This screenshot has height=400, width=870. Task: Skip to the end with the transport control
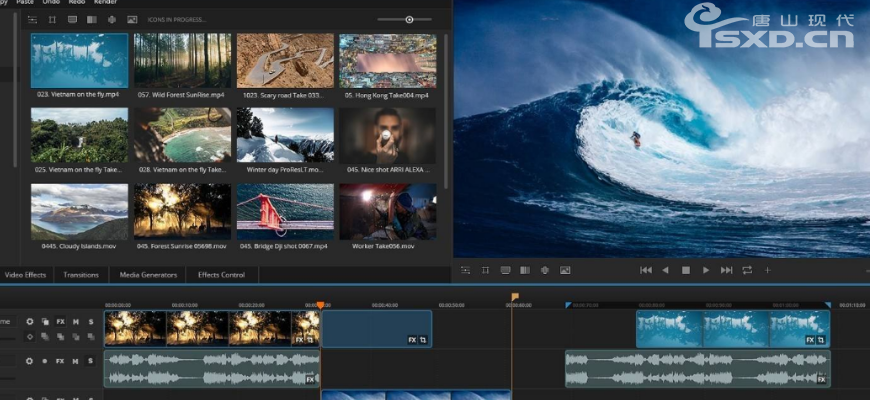tap(727, 270)
